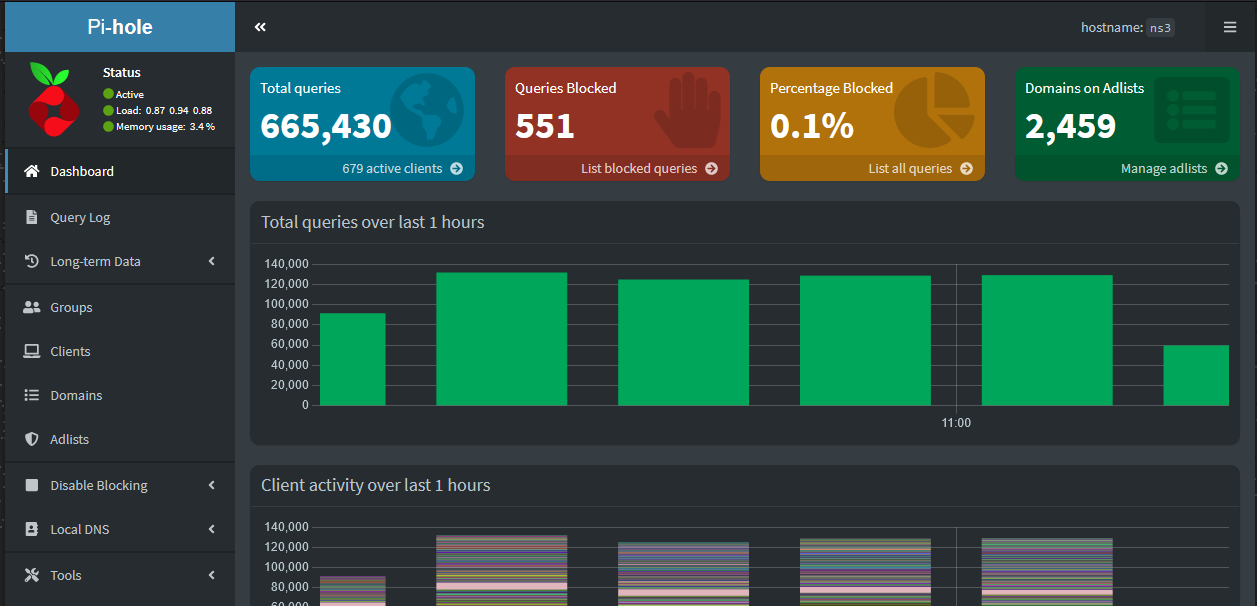Click arrow icon beside 679 active clients

pos(456,168)
